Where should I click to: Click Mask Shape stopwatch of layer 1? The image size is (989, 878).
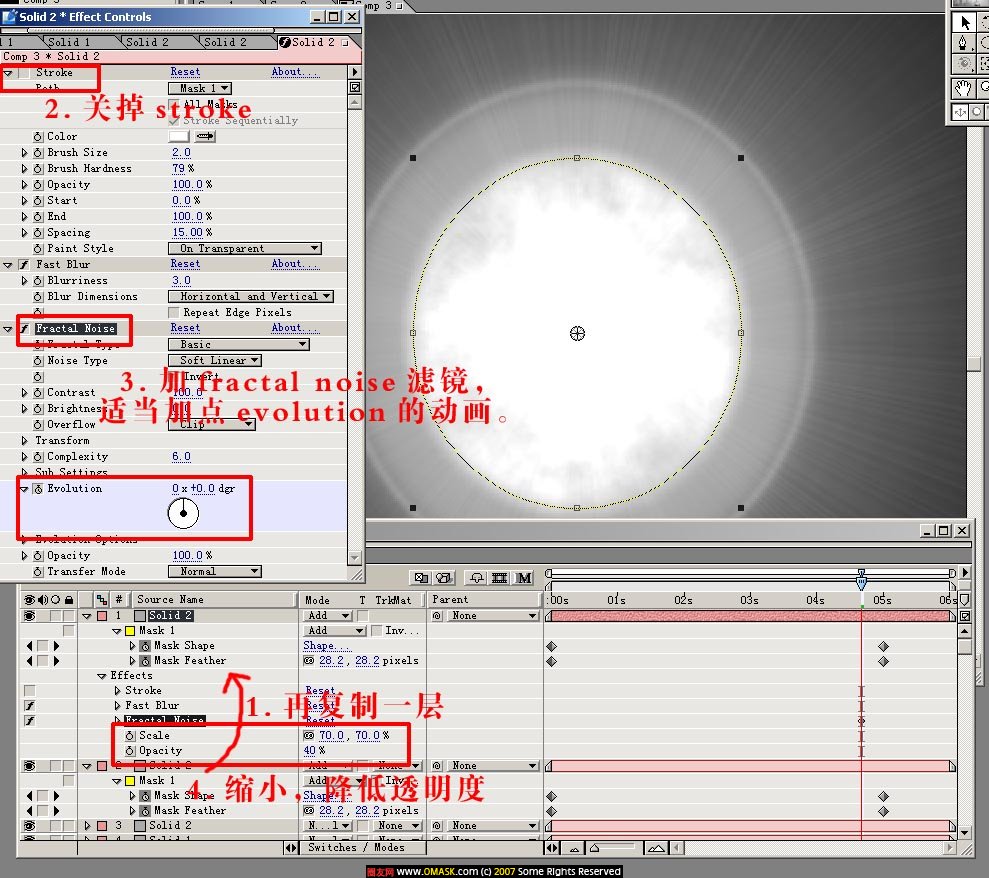145,646
